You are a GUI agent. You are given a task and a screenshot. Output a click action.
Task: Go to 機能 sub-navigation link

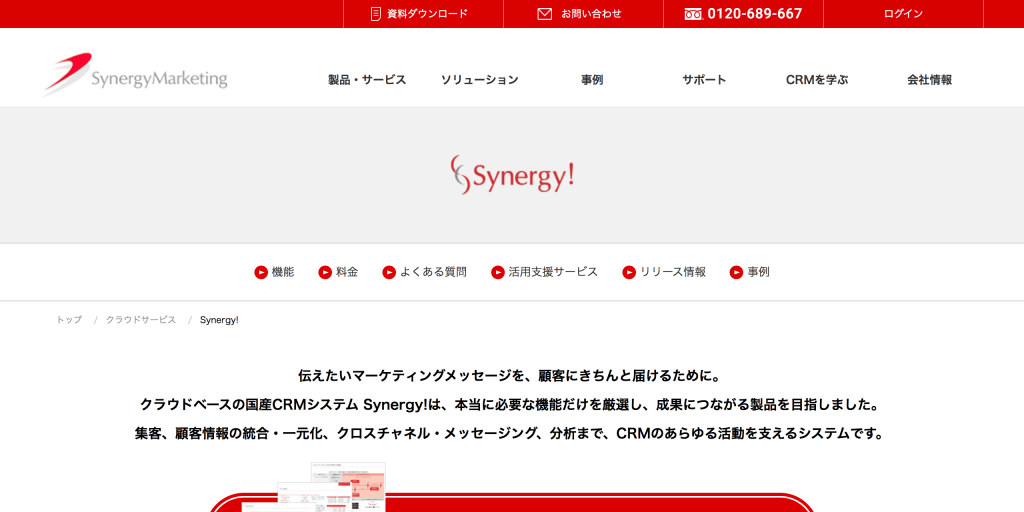(x=283, y=272)
